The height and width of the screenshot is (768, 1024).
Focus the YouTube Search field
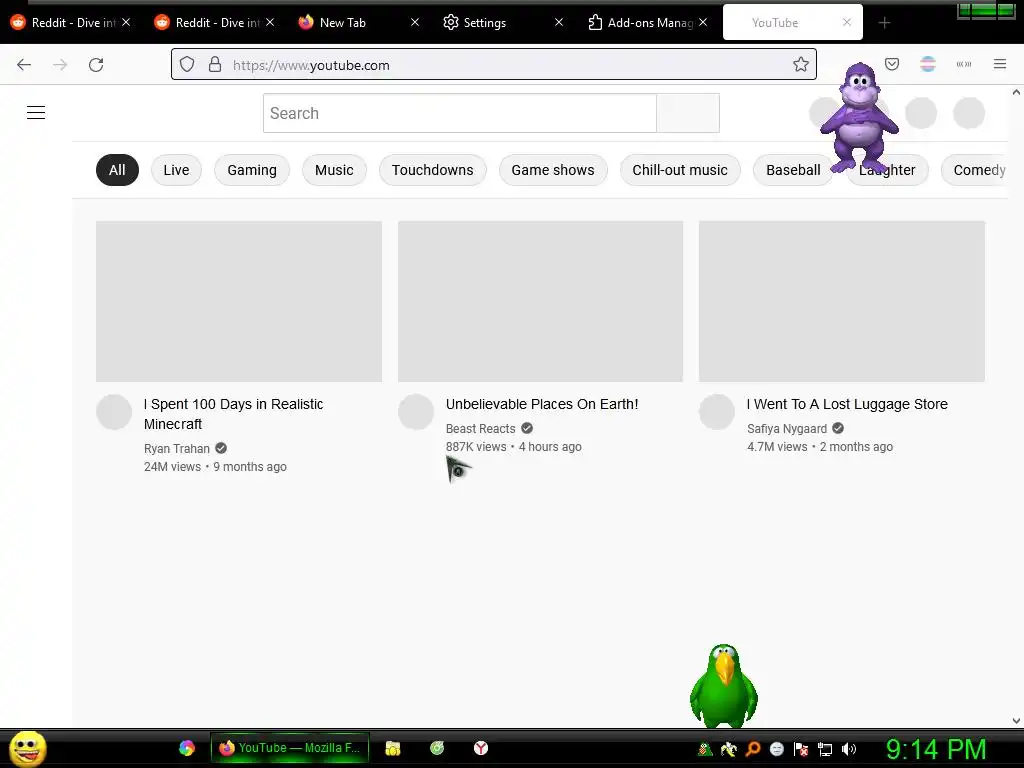pyautogui.click(x=460, y=113)
